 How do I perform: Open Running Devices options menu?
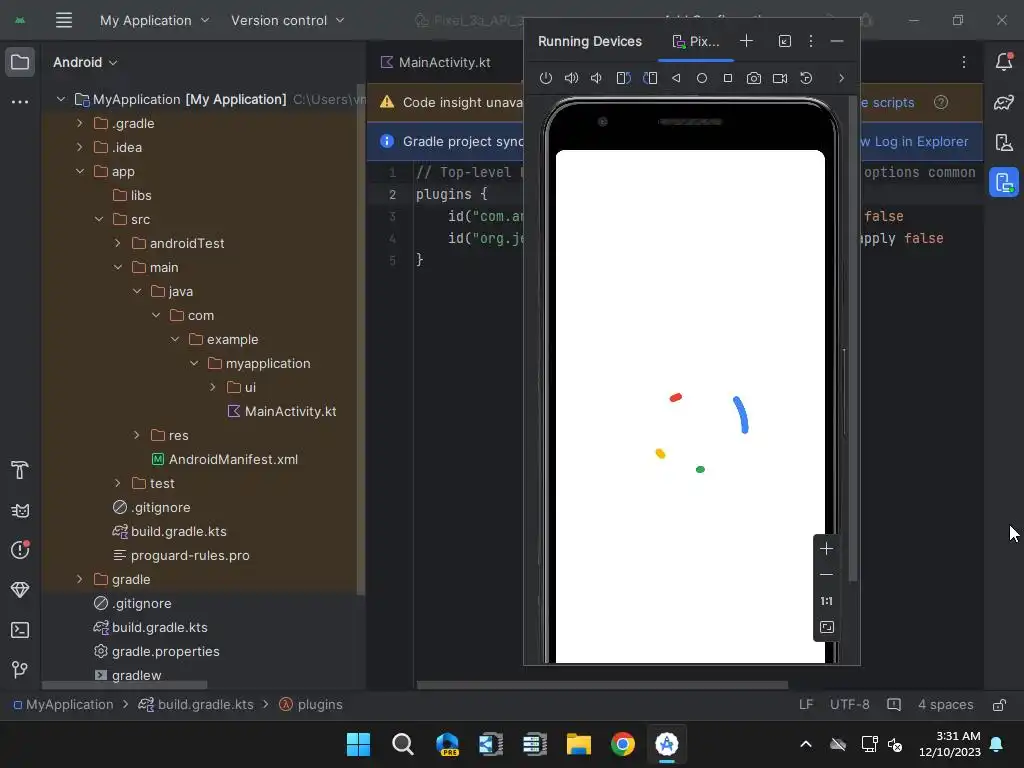810,41
